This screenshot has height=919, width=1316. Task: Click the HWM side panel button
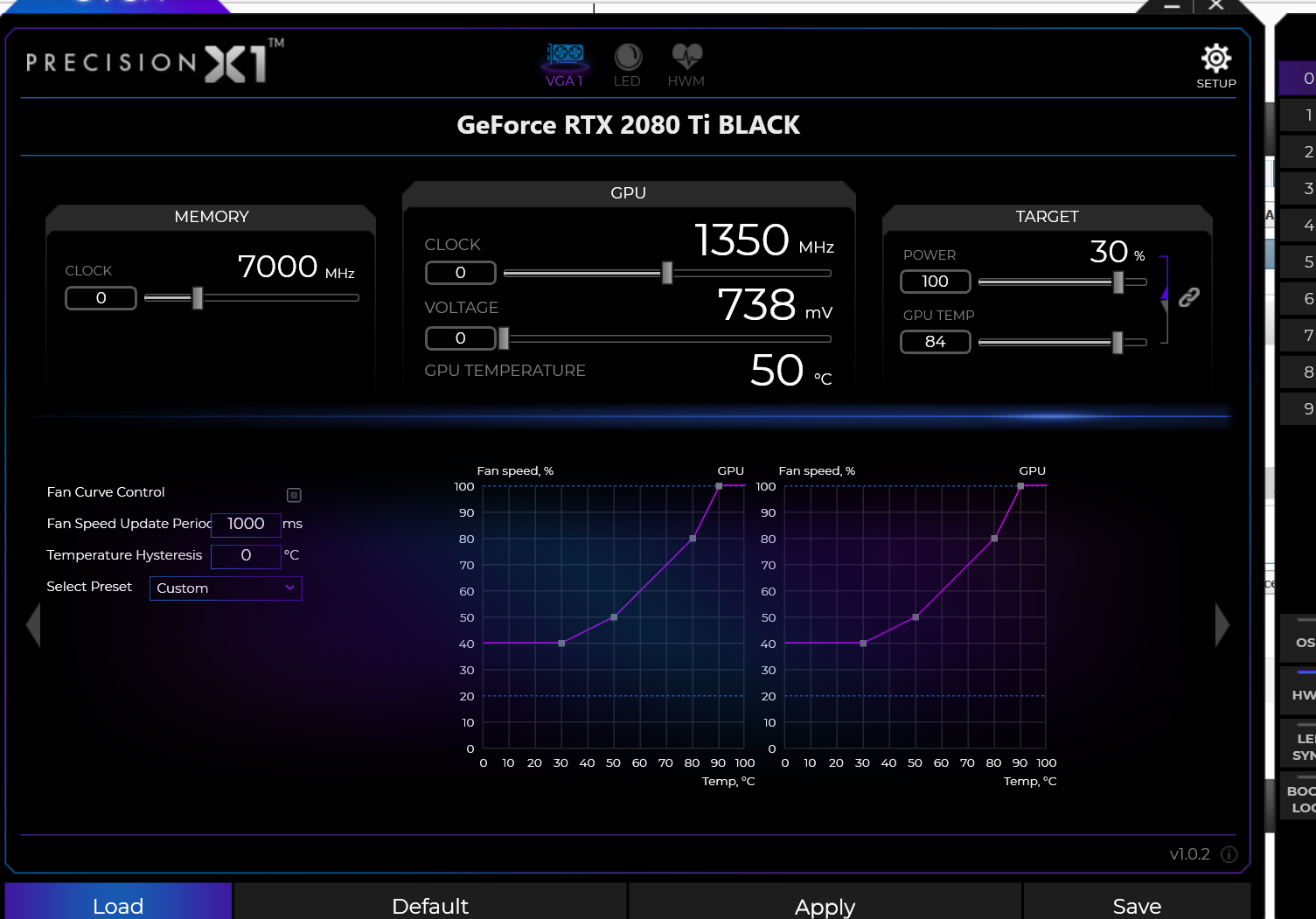(x=1299, y=692)
